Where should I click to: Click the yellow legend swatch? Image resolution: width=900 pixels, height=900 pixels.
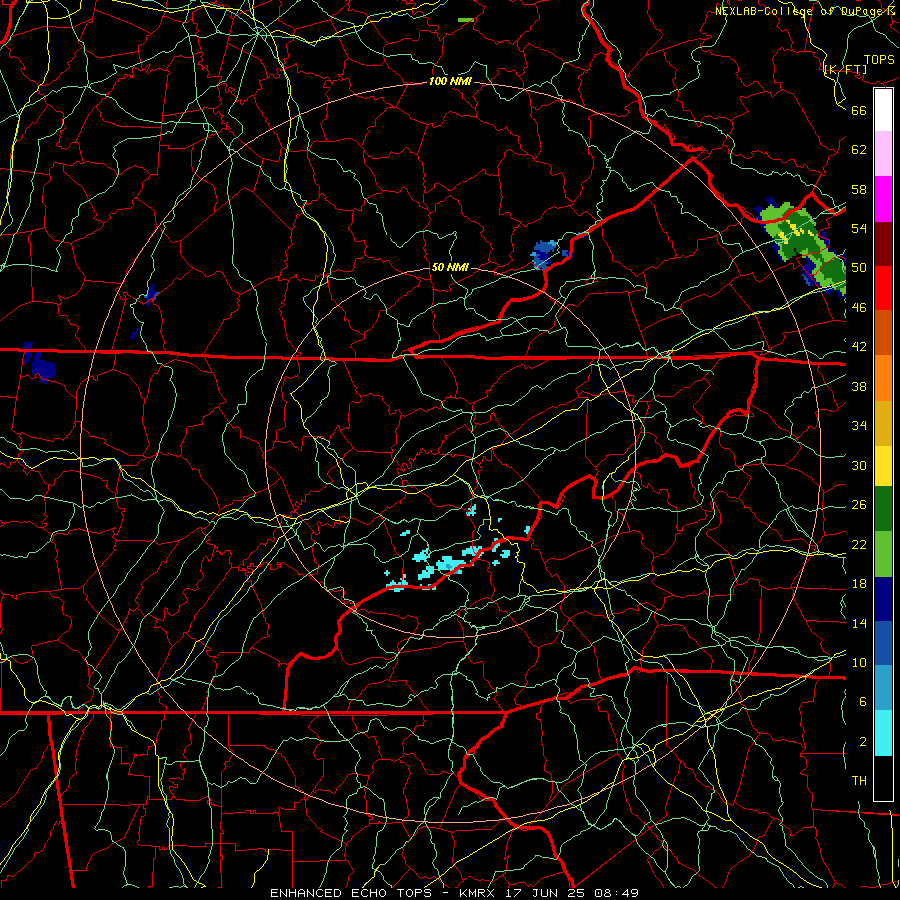883,466
